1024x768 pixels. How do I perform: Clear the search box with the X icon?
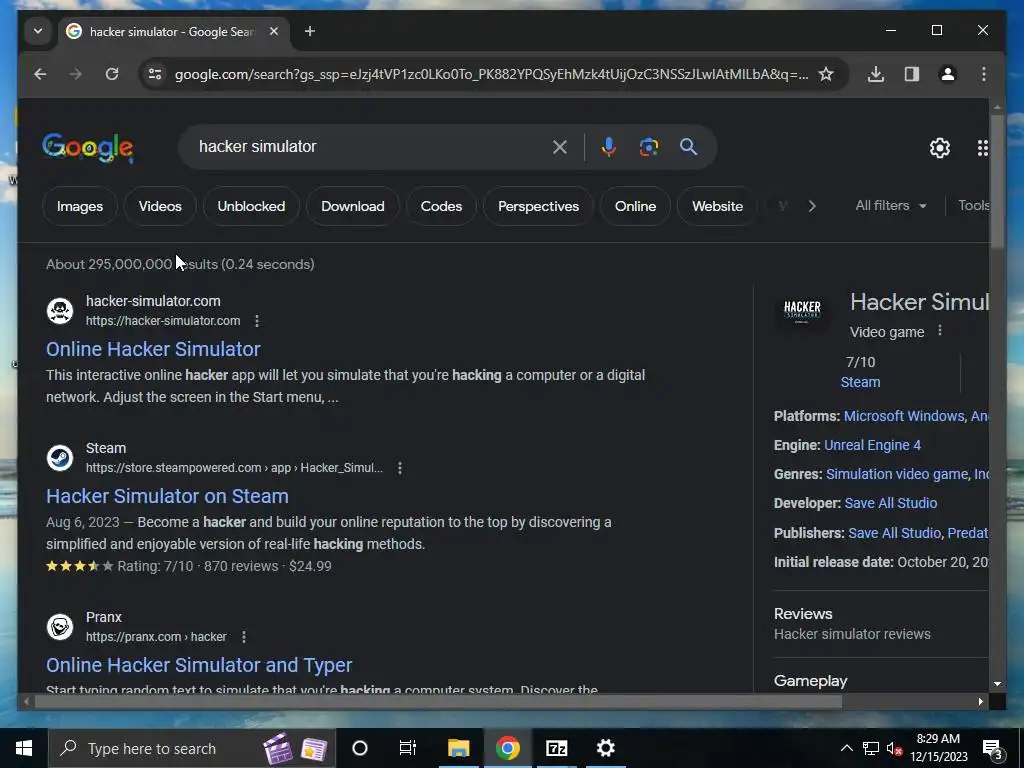click(560, 147)
